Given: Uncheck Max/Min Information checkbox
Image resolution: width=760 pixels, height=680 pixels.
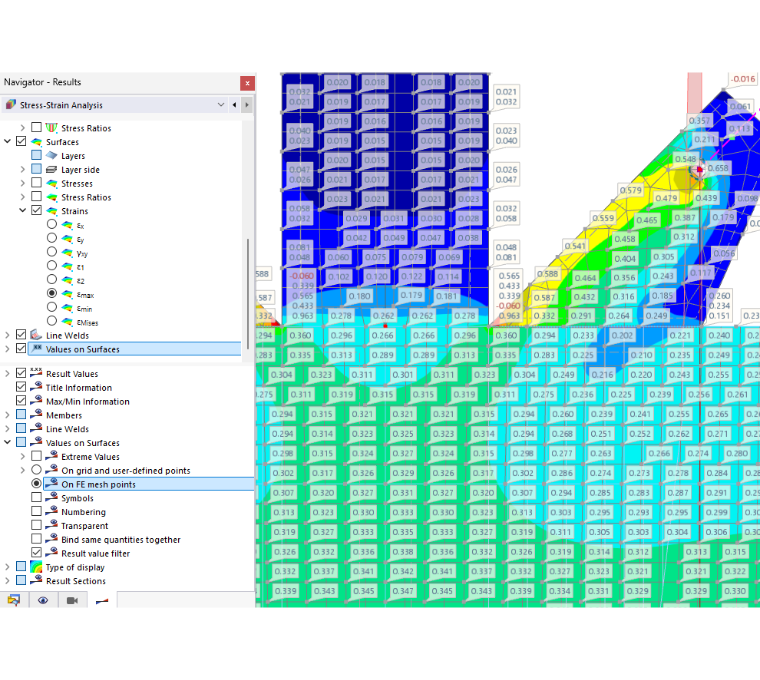Looking at the screenshot, I should [x=21, y=400].
